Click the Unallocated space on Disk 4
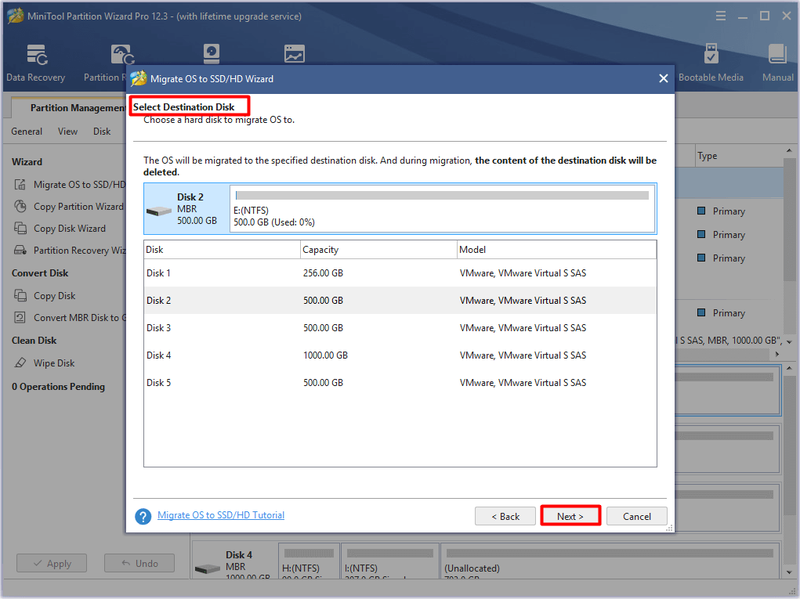This screenshot has height=599, width=800. [609, 561]
